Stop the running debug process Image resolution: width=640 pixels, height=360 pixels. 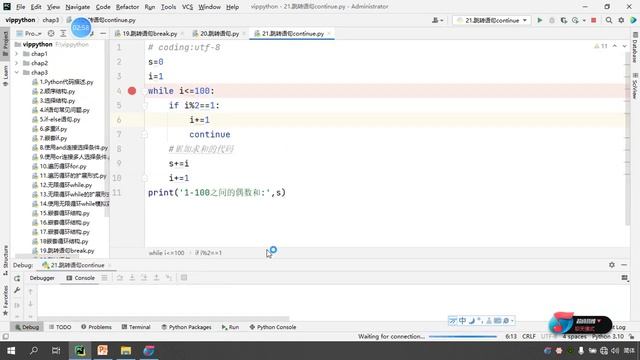pos(594,20)
